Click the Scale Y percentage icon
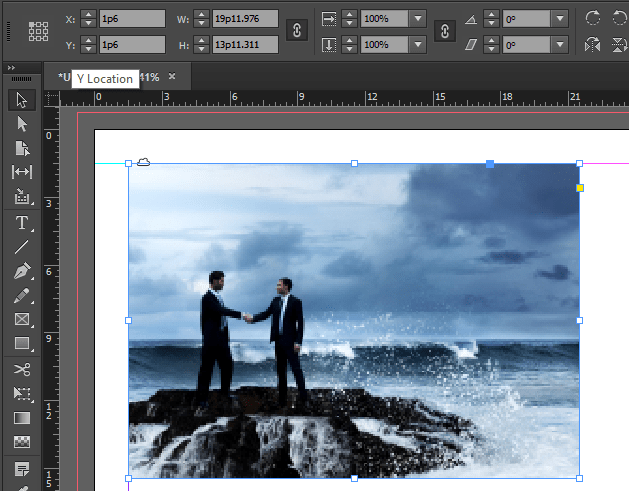 pyautogui.click(x=329, y=45)
